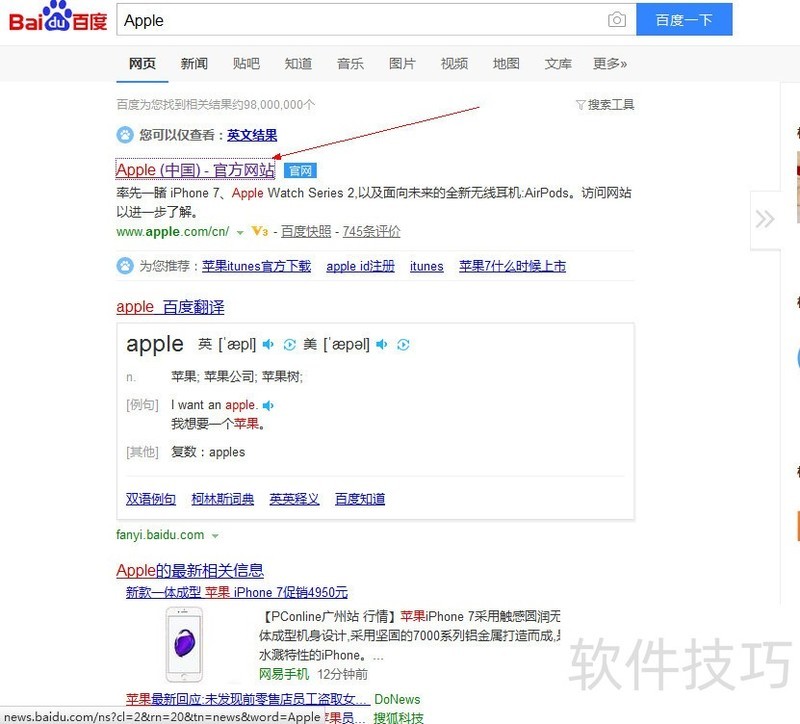Click 苹果7什么时候上市 suggestion
Screen dimensions: 800x724
[x=512, y=266]
